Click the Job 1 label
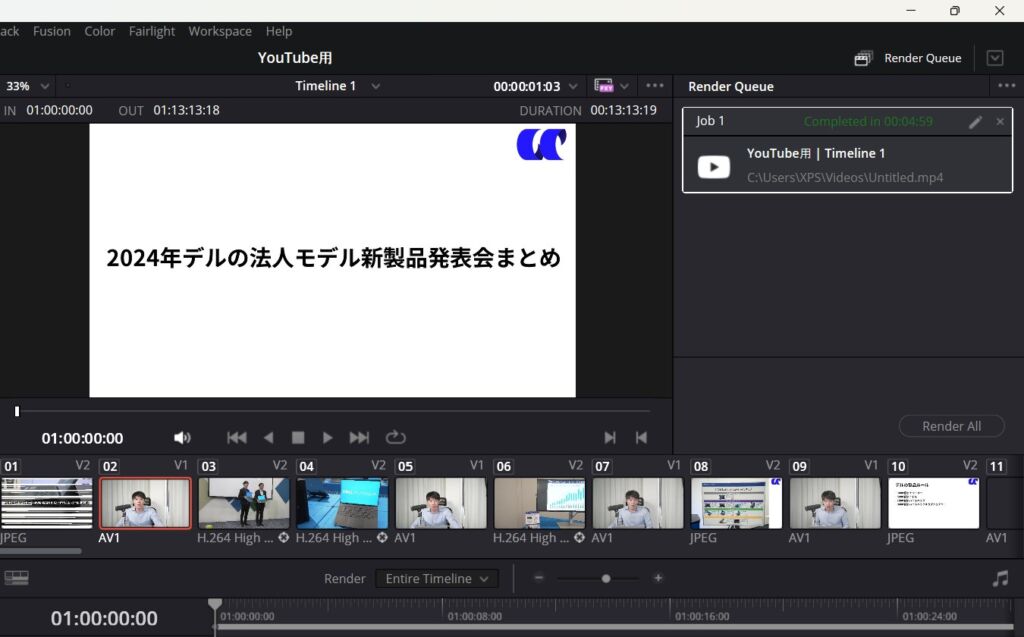1024x637 pixels. pos(710,122)
